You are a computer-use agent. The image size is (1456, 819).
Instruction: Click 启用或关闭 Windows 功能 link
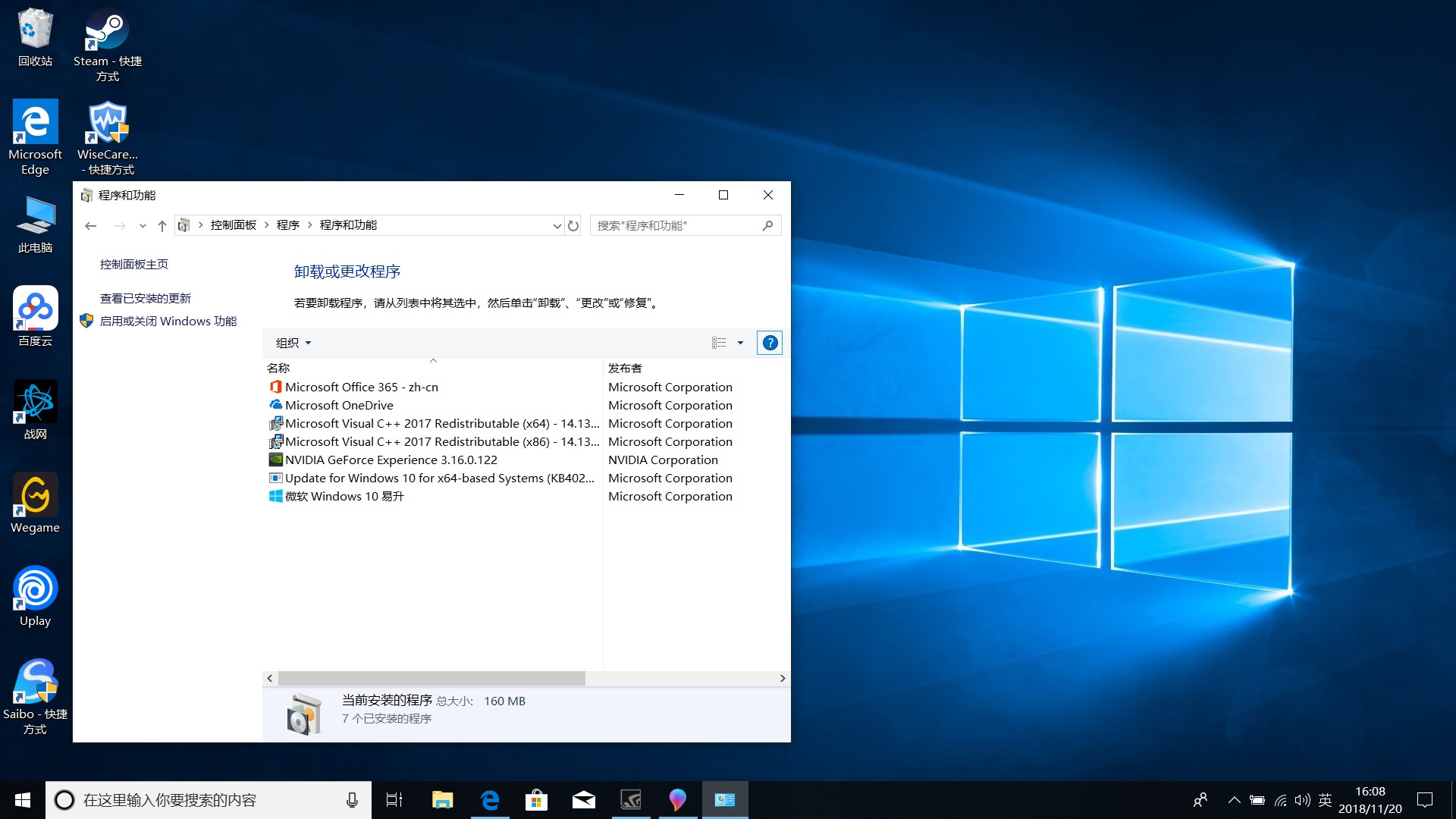168,321
